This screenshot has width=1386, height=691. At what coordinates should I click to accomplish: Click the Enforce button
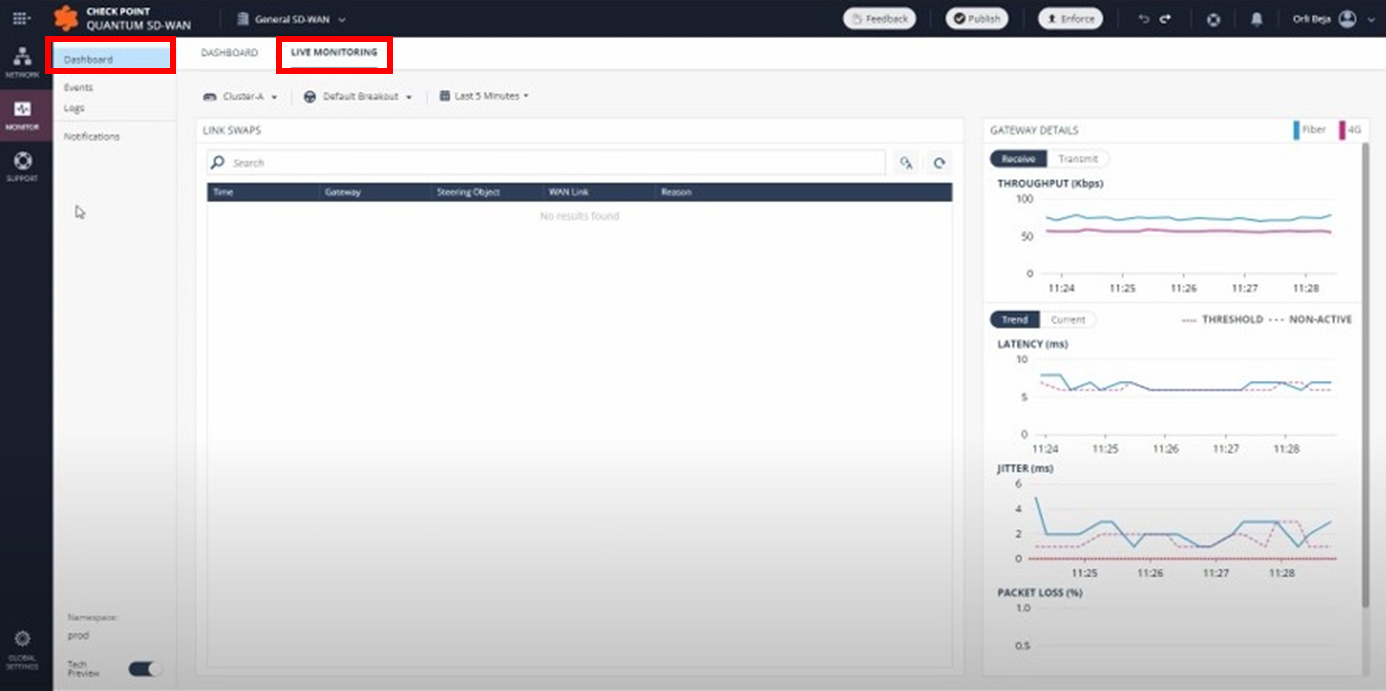pos(1069,18)
